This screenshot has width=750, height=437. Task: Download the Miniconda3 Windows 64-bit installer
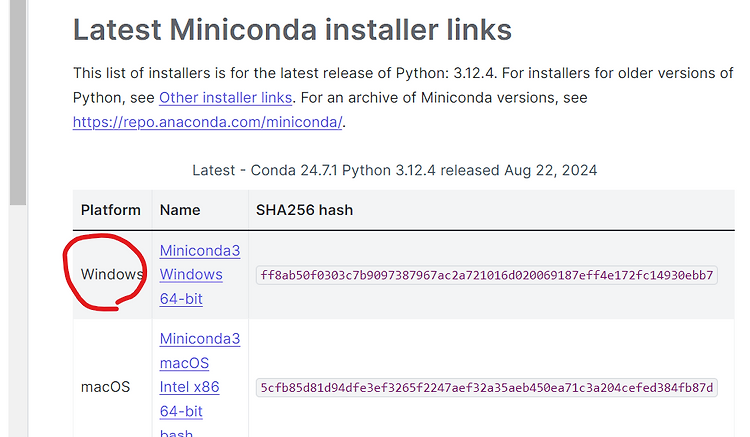pyautogui.click(x=199, y=274)
